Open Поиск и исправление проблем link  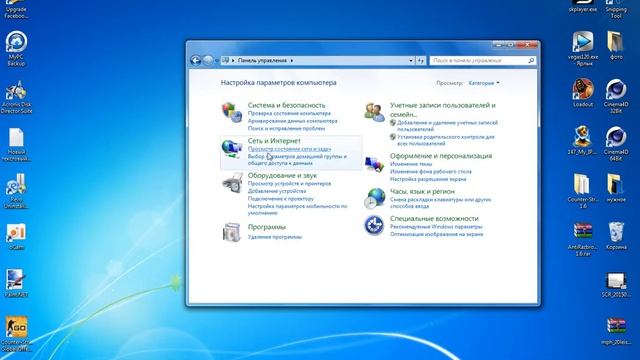point(287,128)
